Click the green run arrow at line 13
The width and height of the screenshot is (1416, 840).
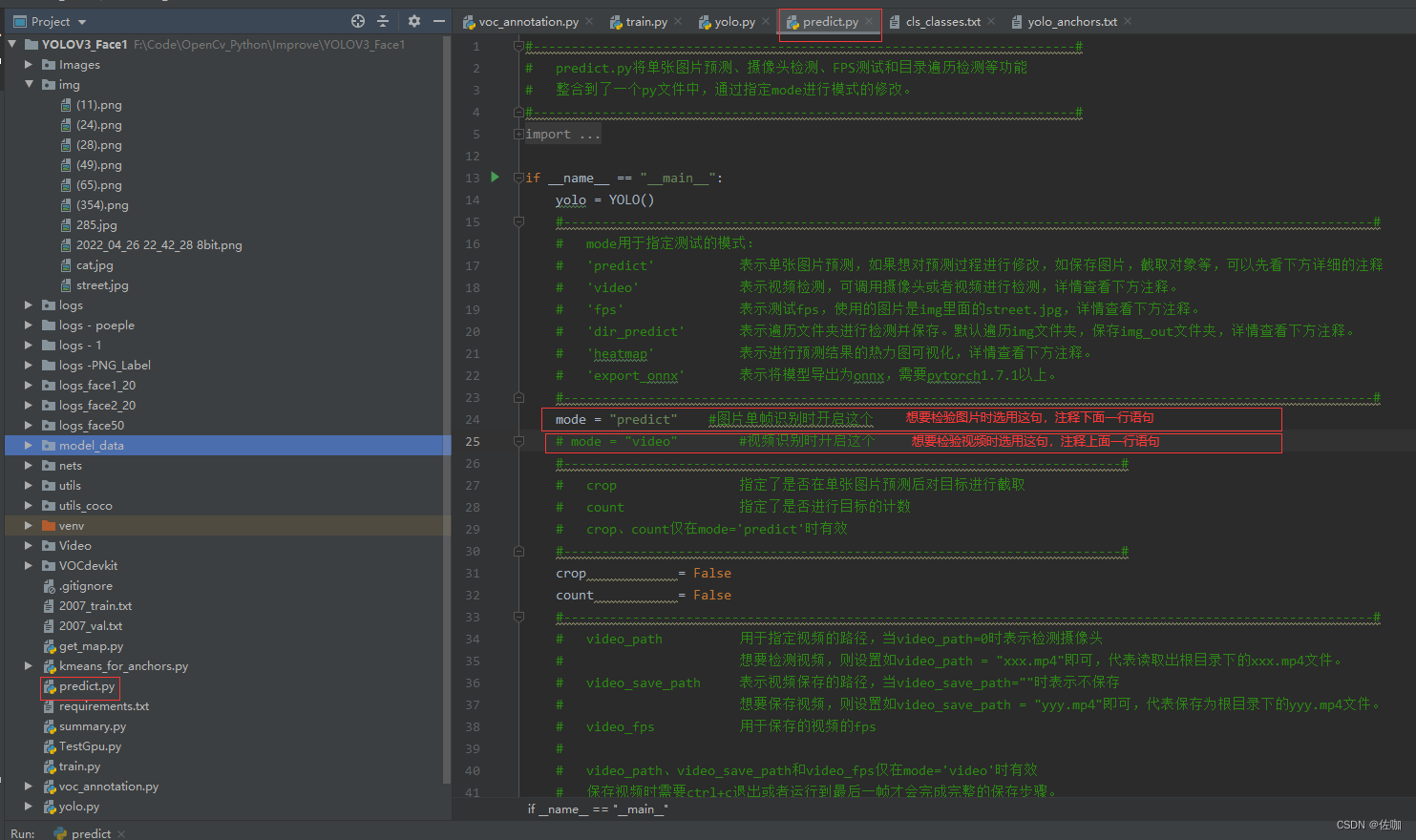click(x=495, y=177)
